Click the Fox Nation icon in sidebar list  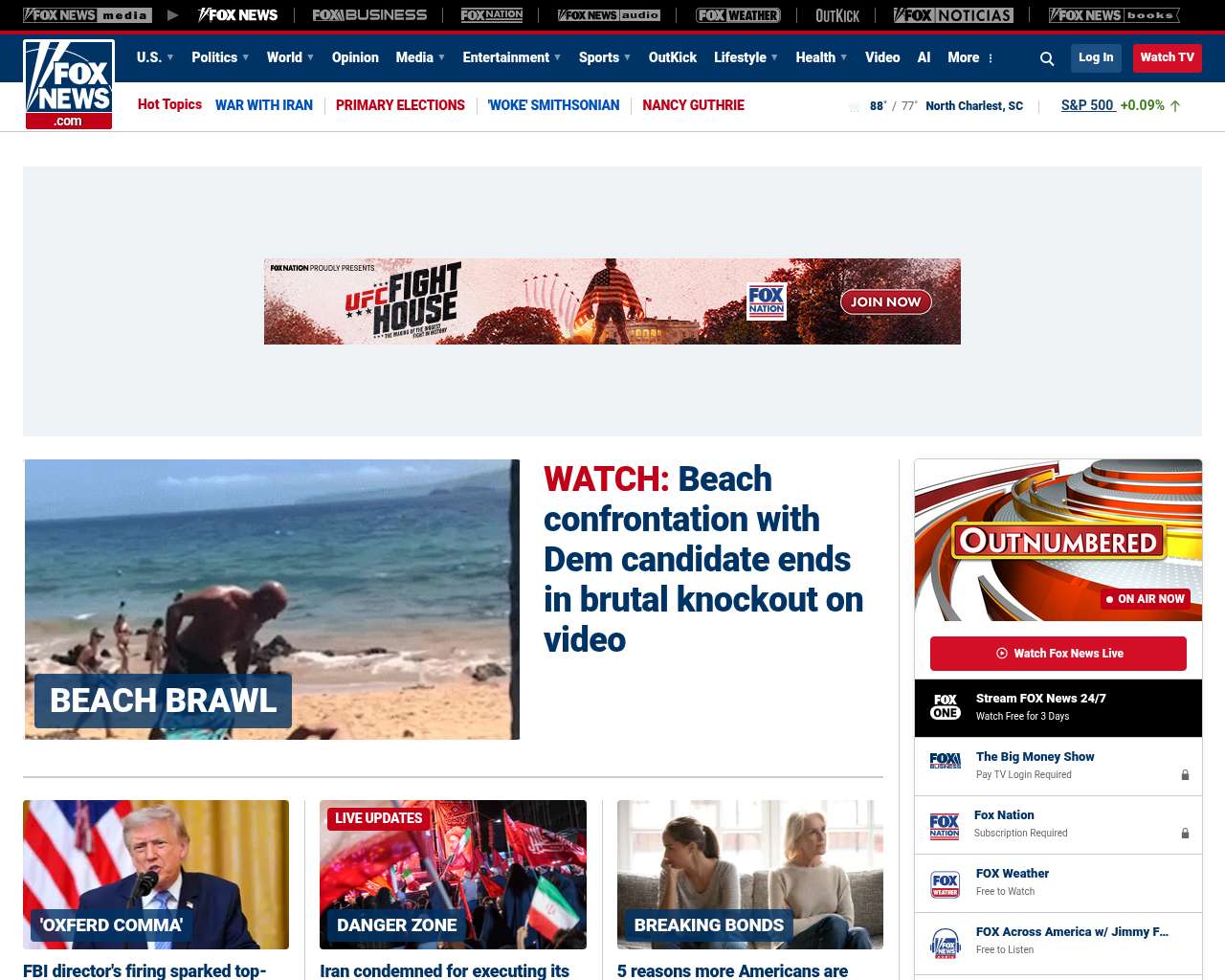coord(945,826)
